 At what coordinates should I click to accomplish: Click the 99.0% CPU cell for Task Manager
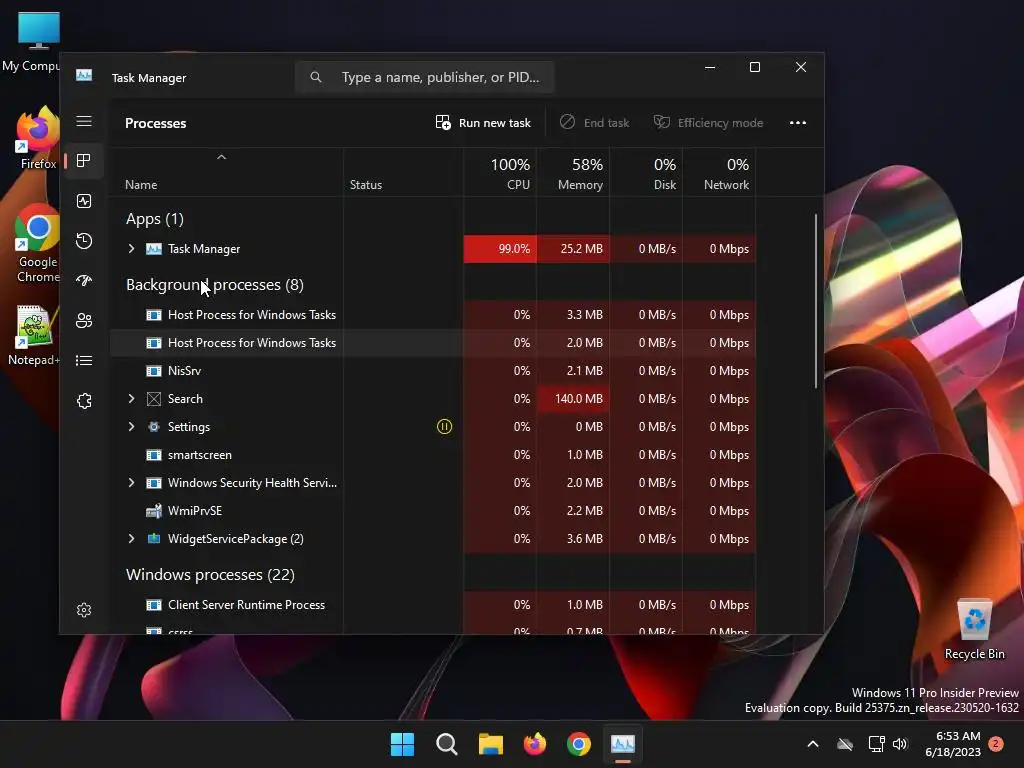[x=500, y=249]
